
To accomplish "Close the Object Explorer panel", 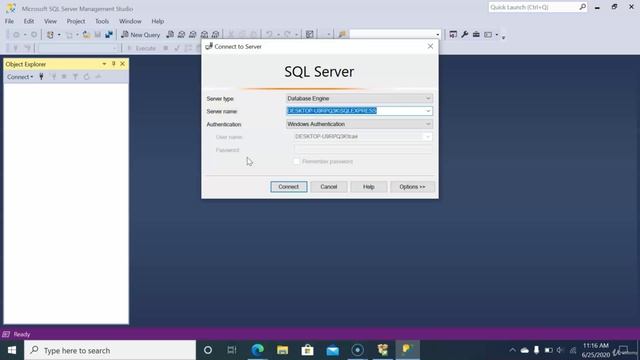I will [x=122, y=64].
